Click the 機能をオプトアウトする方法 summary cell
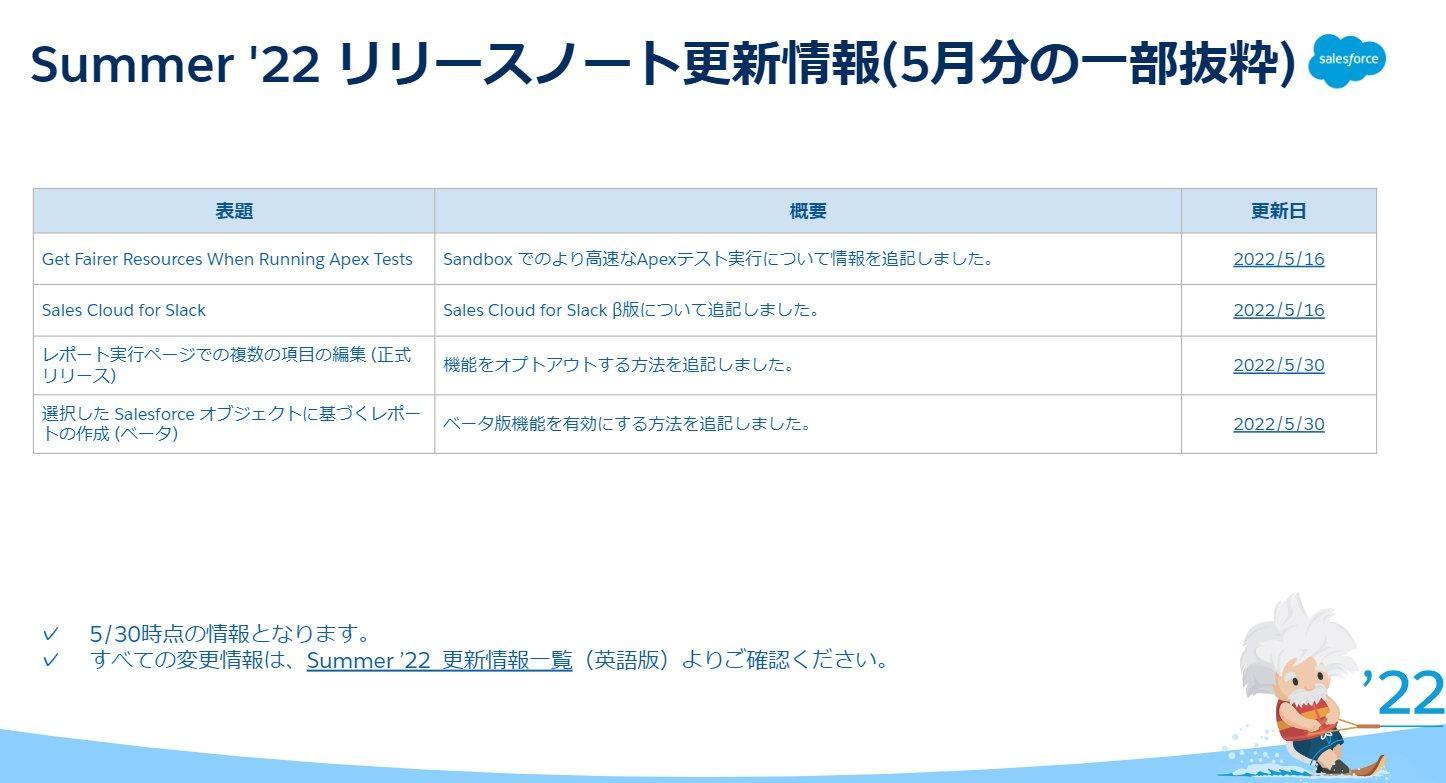The image size is (1446, 783). coord(808,365)
